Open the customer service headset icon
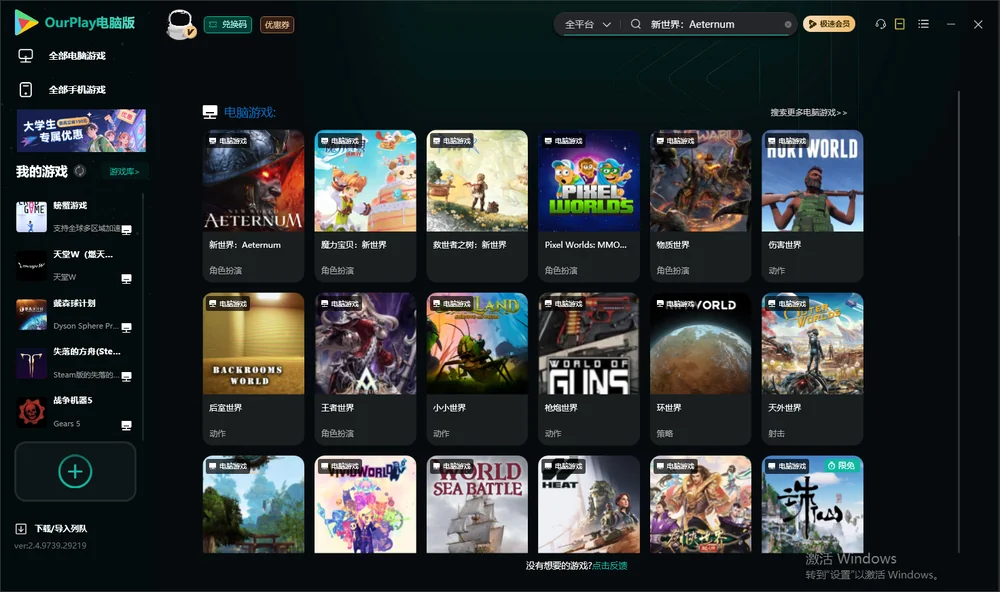Image resolution: width=1000 pixels, height=592 pixels. pyautogui.click(x=881, y=24)
